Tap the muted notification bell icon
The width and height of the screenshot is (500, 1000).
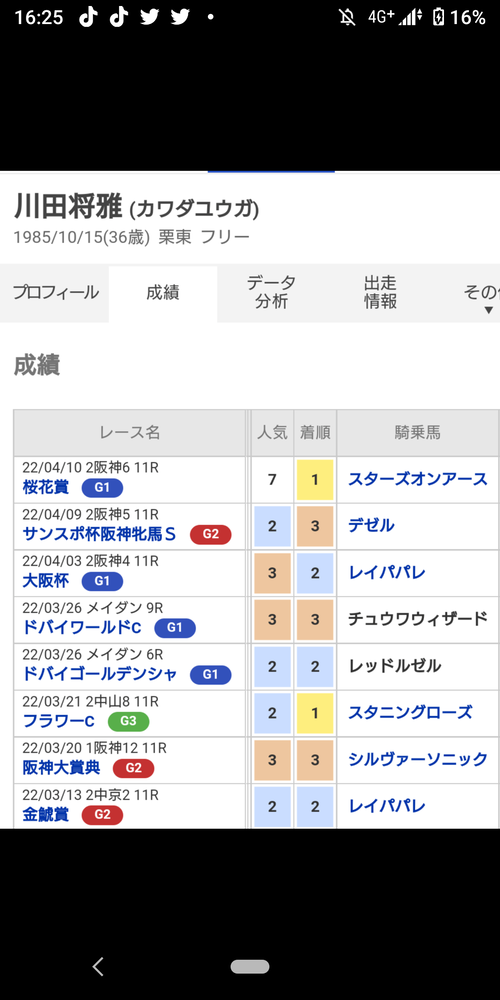(x=347, y=17)
